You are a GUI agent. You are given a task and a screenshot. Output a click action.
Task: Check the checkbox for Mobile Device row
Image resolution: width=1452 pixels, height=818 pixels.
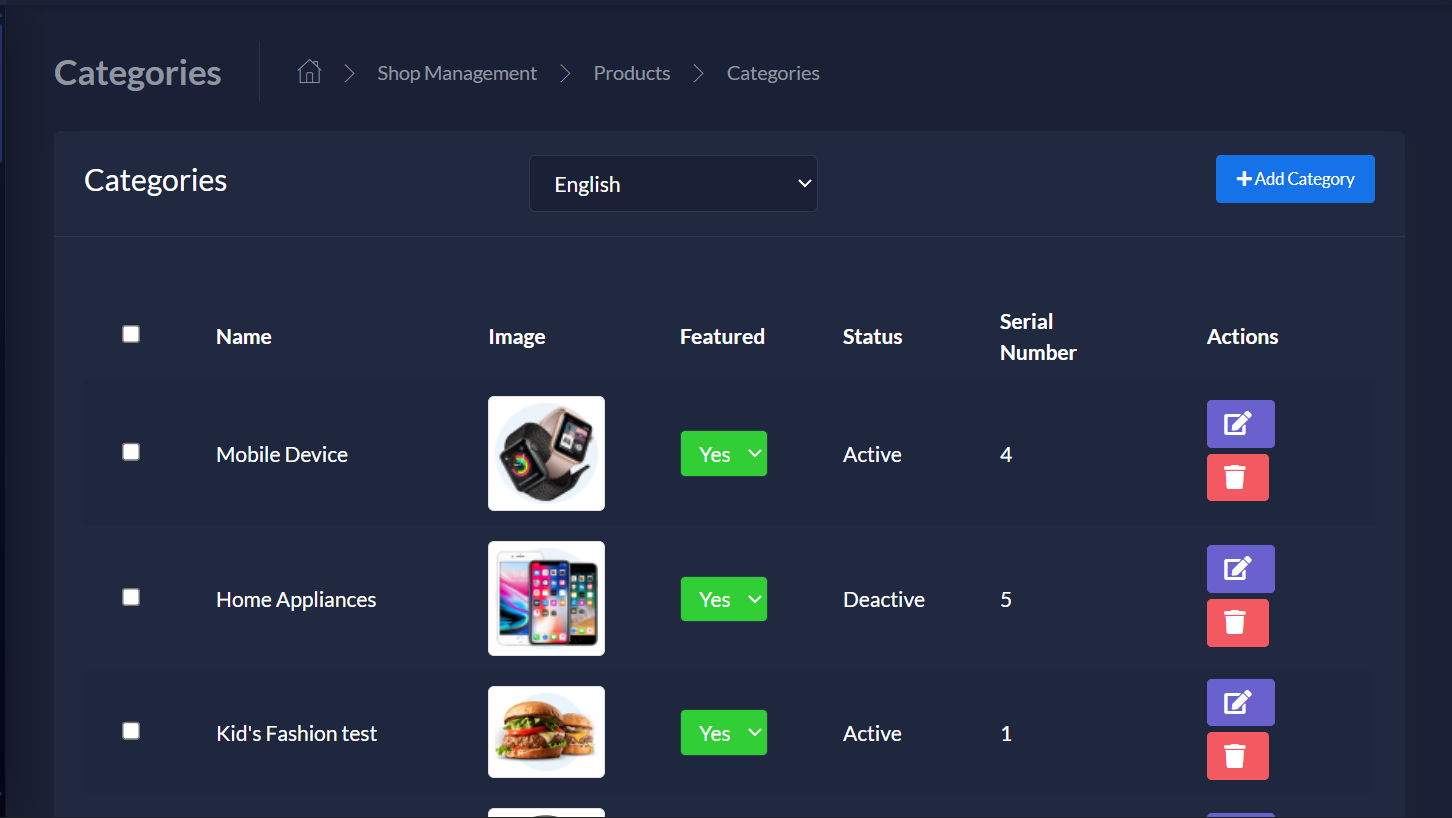pos(130,451)
